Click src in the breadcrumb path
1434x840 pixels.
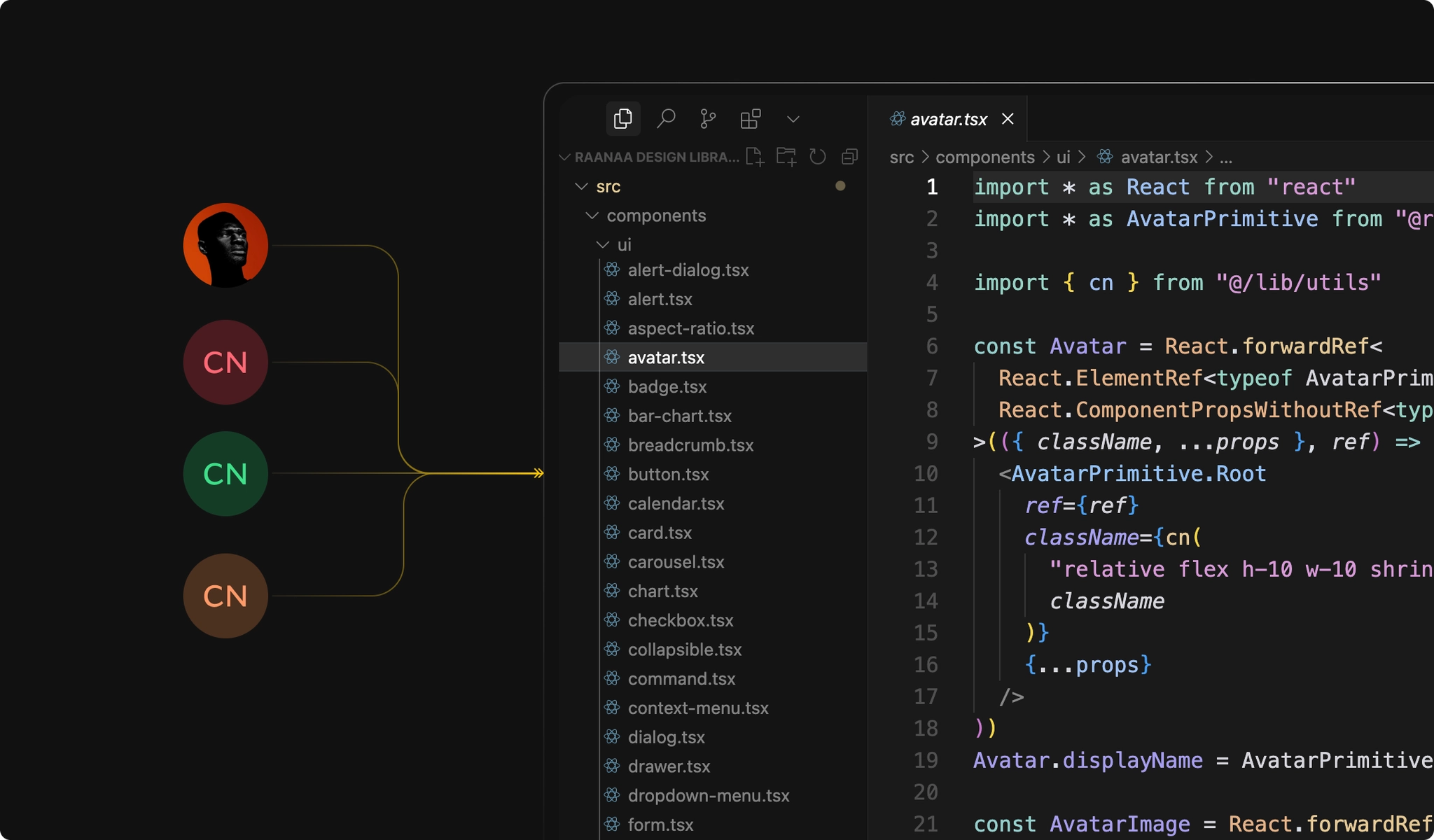(x=901, y=157)
